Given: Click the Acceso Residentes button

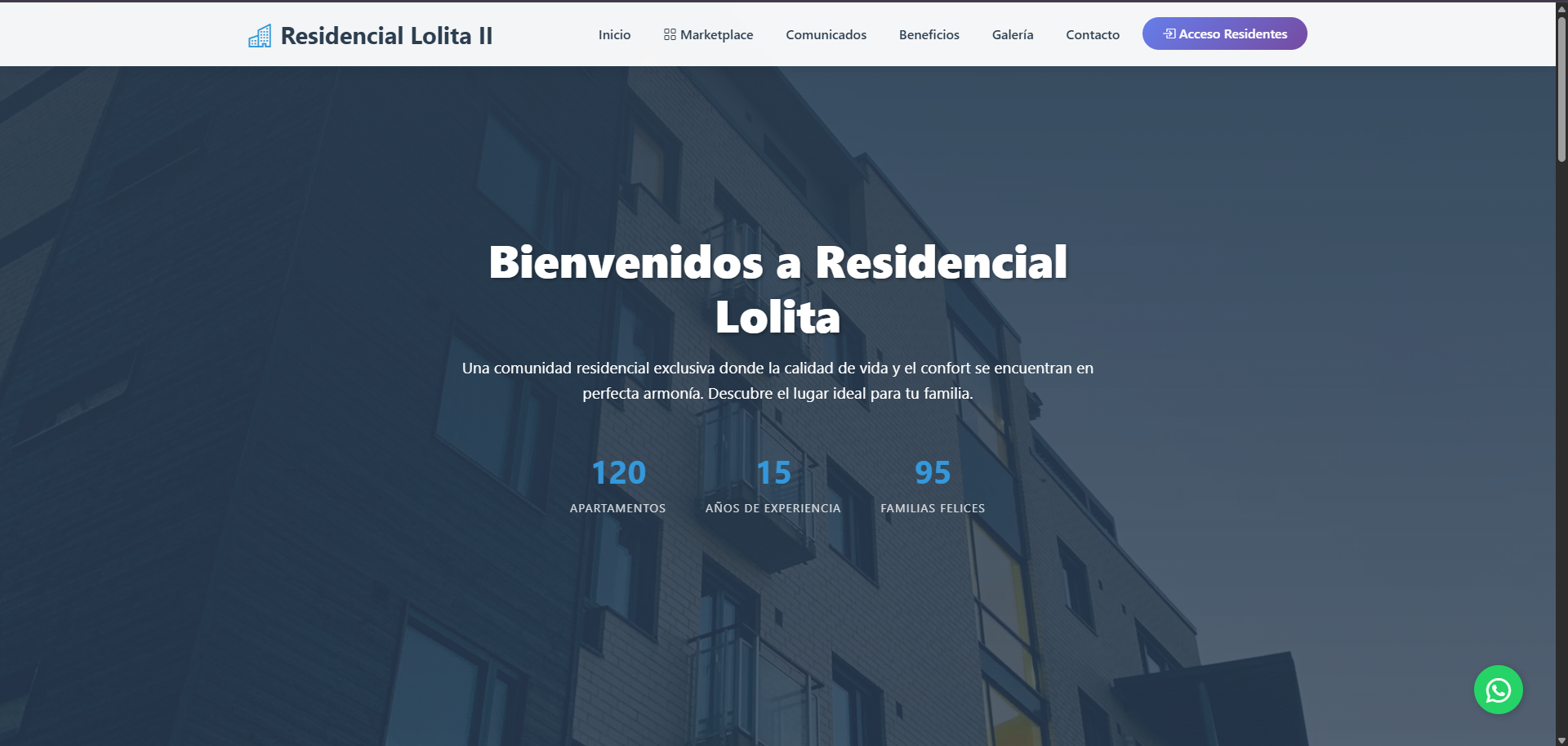Looking at the screenshot, I should [x=1224, y=34].
